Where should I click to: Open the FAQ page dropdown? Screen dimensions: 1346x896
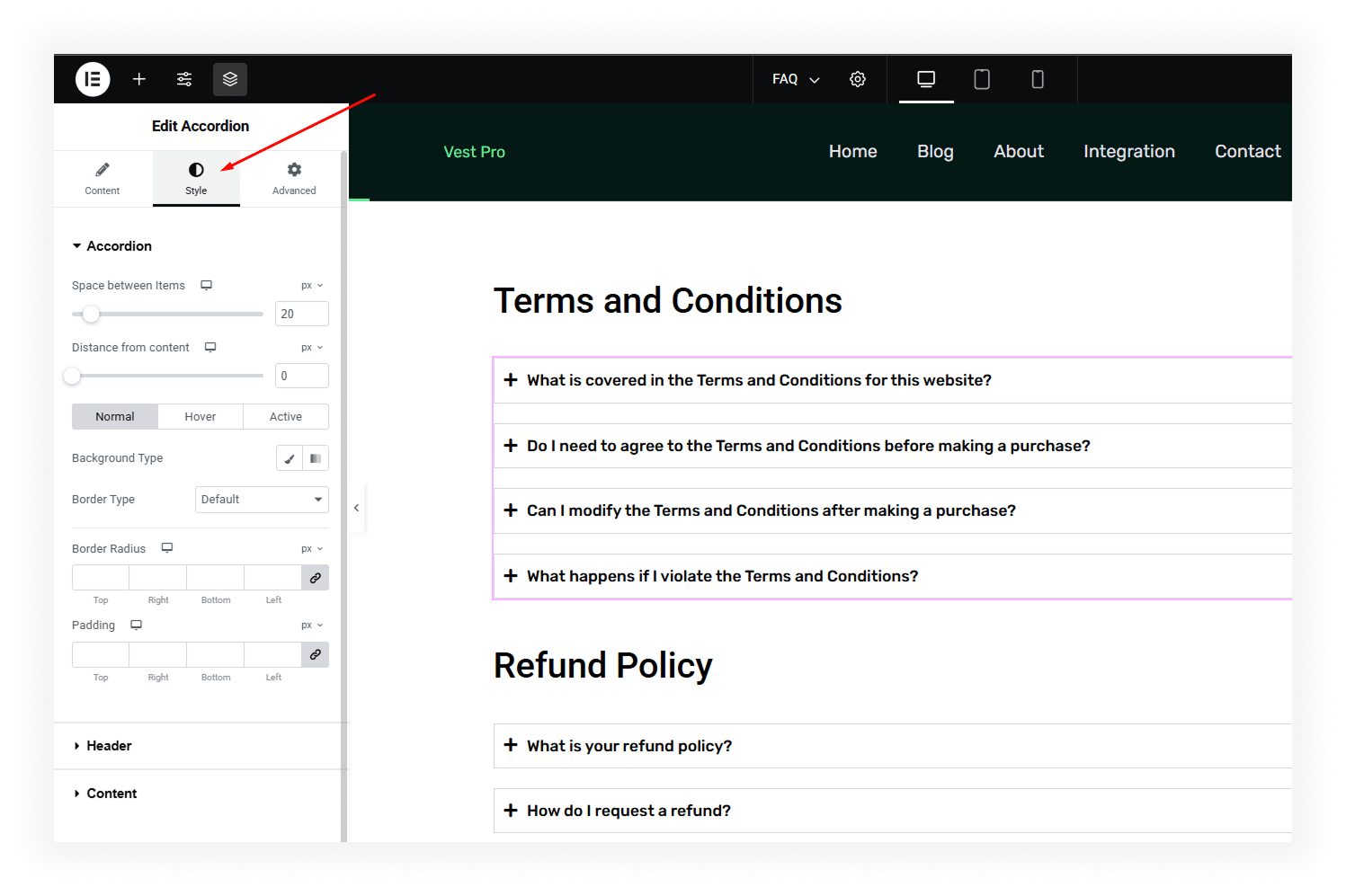(x=796, y=79)
